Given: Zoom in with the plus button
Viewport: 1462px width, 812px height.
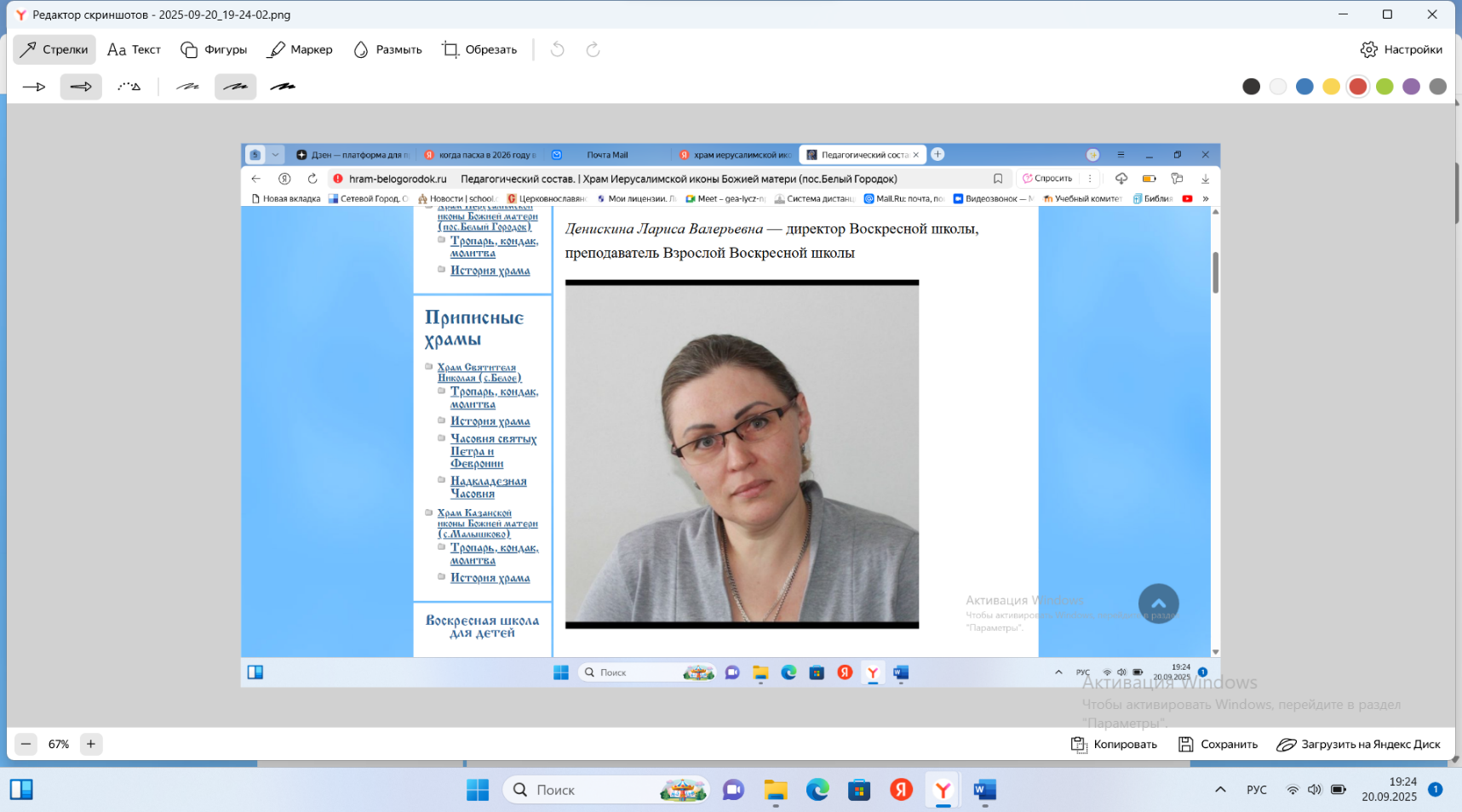Looking at the screenshot, I should pyautogui.click(x=91, y=744).
